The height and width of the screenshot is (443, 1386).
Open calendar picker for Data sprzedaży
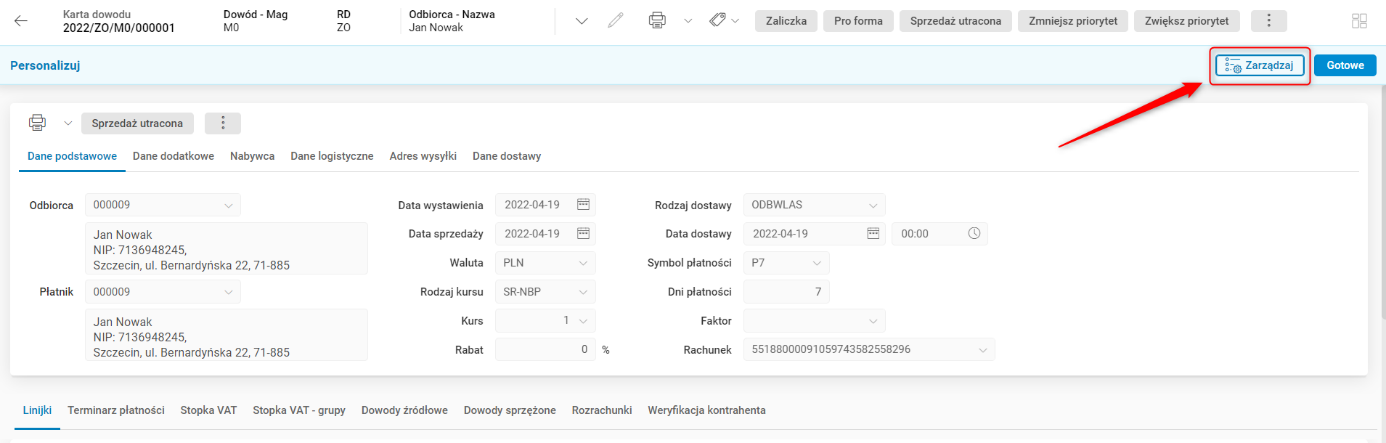point(584,234)
